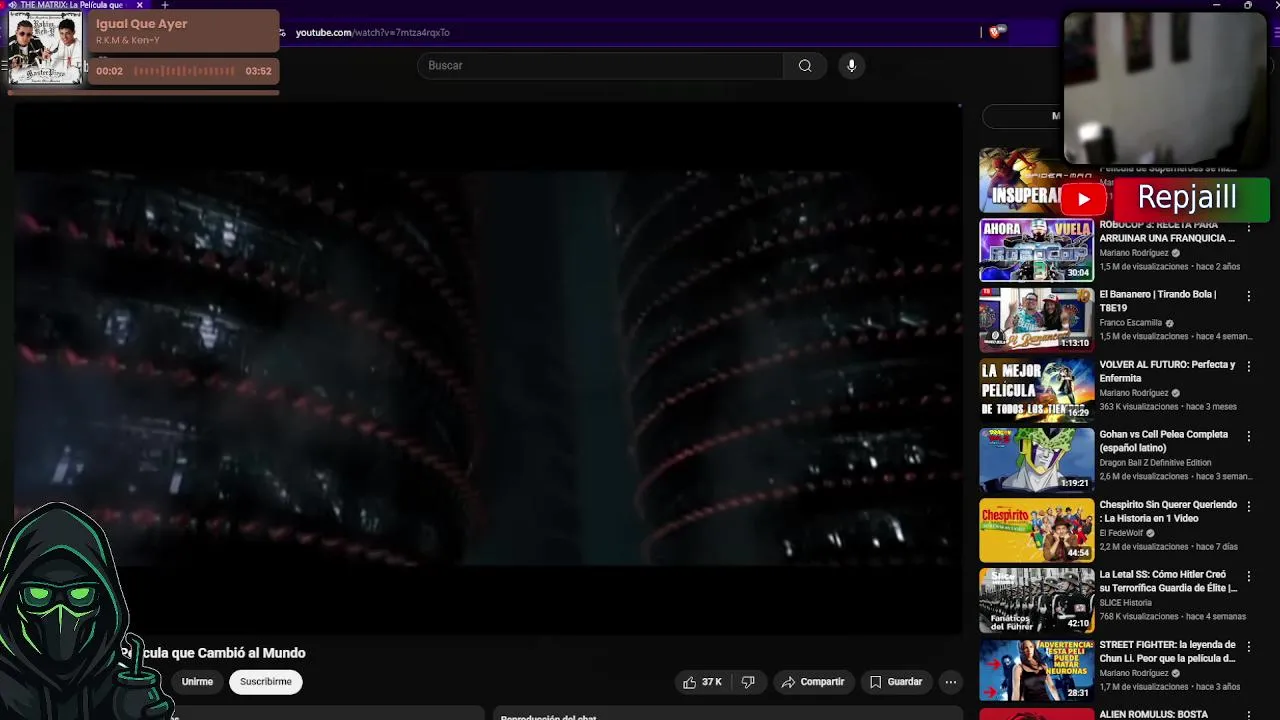Viewport: 1280px width, 720px height.
Task: Click the youtube.com address bar URL
Action: pos(372,32)
